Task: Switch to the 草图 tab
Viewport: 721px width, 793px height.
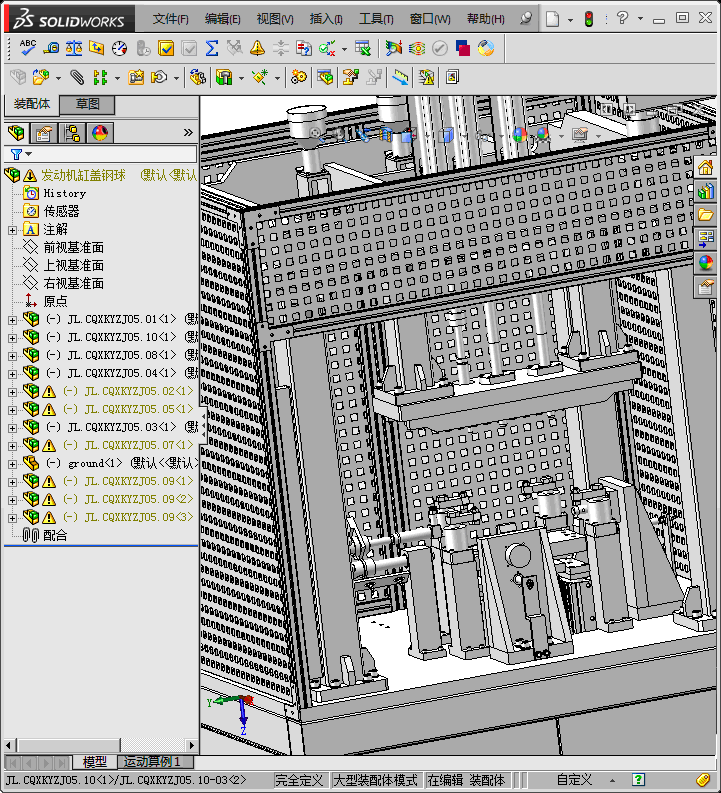Action: [87, 104]
